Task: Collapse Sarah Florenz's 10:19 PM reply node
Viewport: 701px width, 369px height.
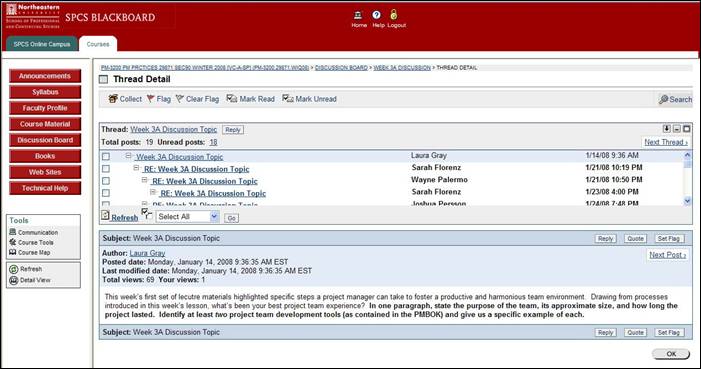Action: point(136,168)
